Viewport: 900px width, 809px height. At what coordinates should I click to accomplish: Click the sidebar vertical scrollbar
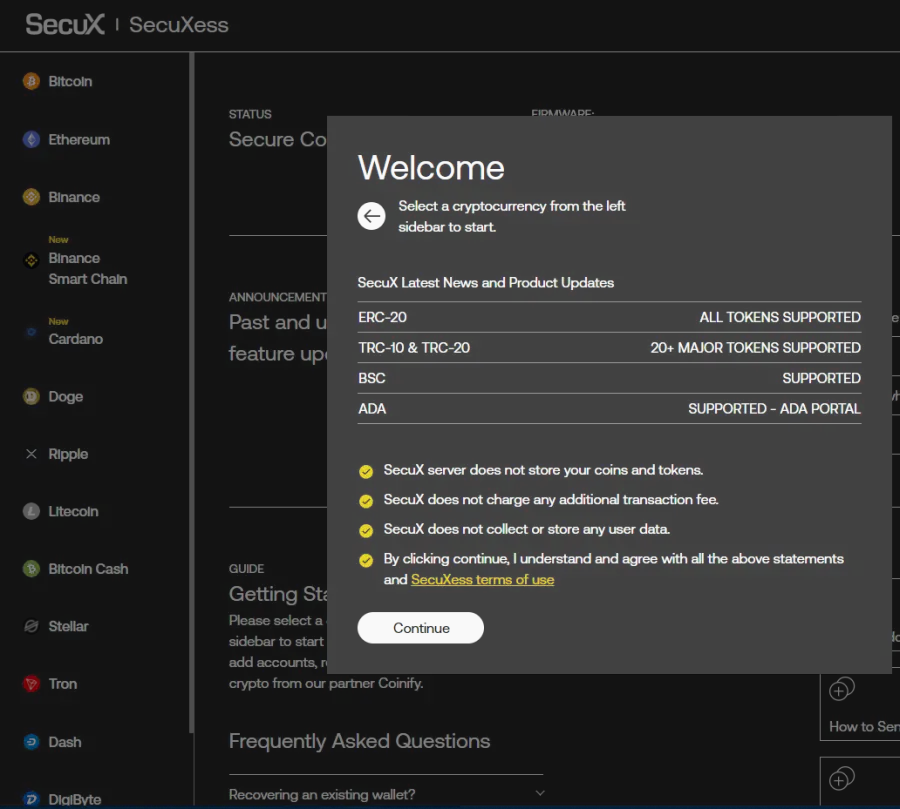point(192,393)
